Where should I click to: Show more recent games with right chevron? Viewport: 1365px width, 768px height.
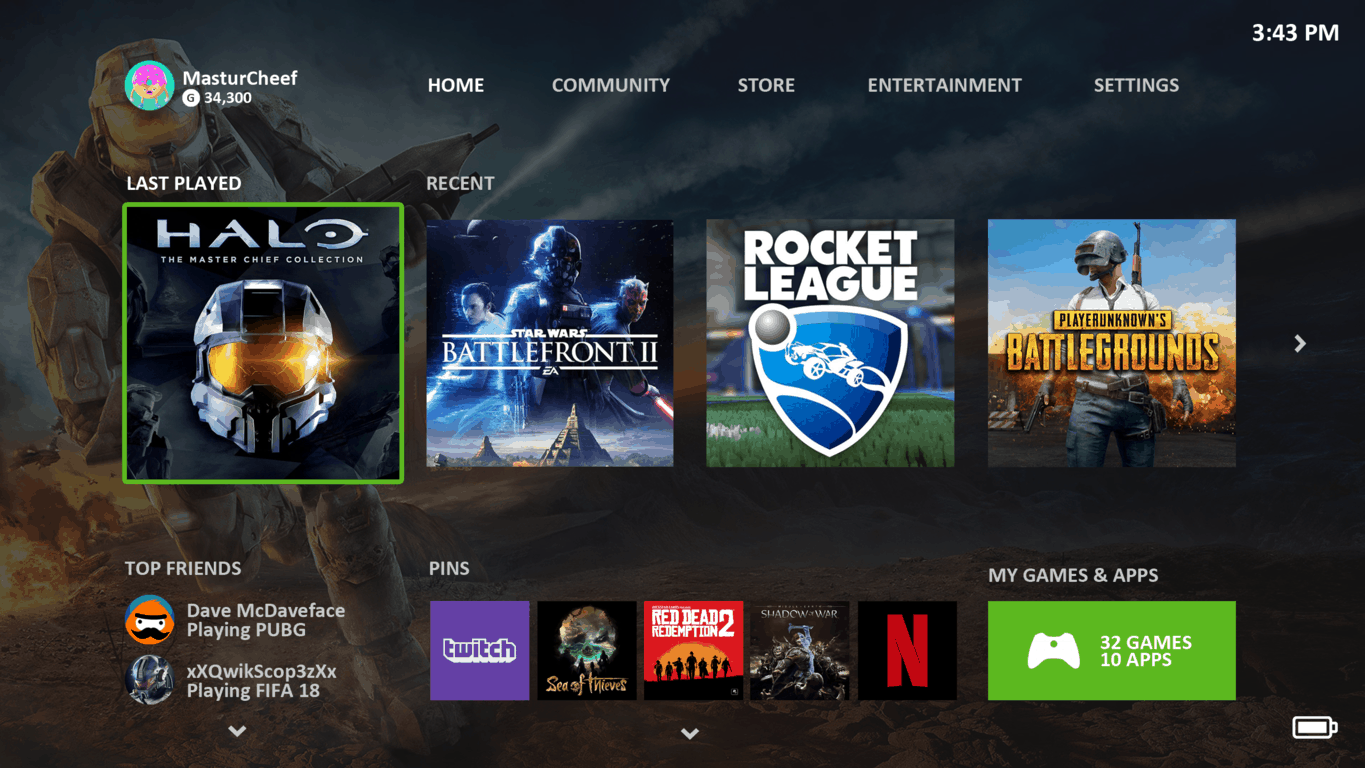click(x=1300, y=343)
